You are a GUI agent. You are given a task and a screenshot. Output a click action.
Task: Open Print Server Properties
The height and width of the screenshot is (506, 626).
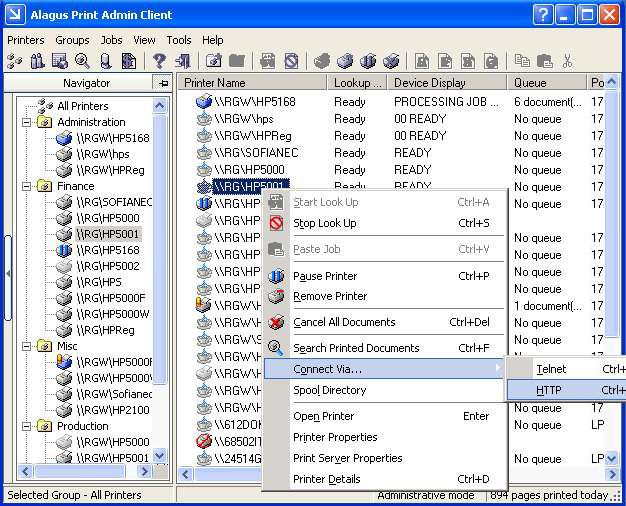tap(383, 458)
